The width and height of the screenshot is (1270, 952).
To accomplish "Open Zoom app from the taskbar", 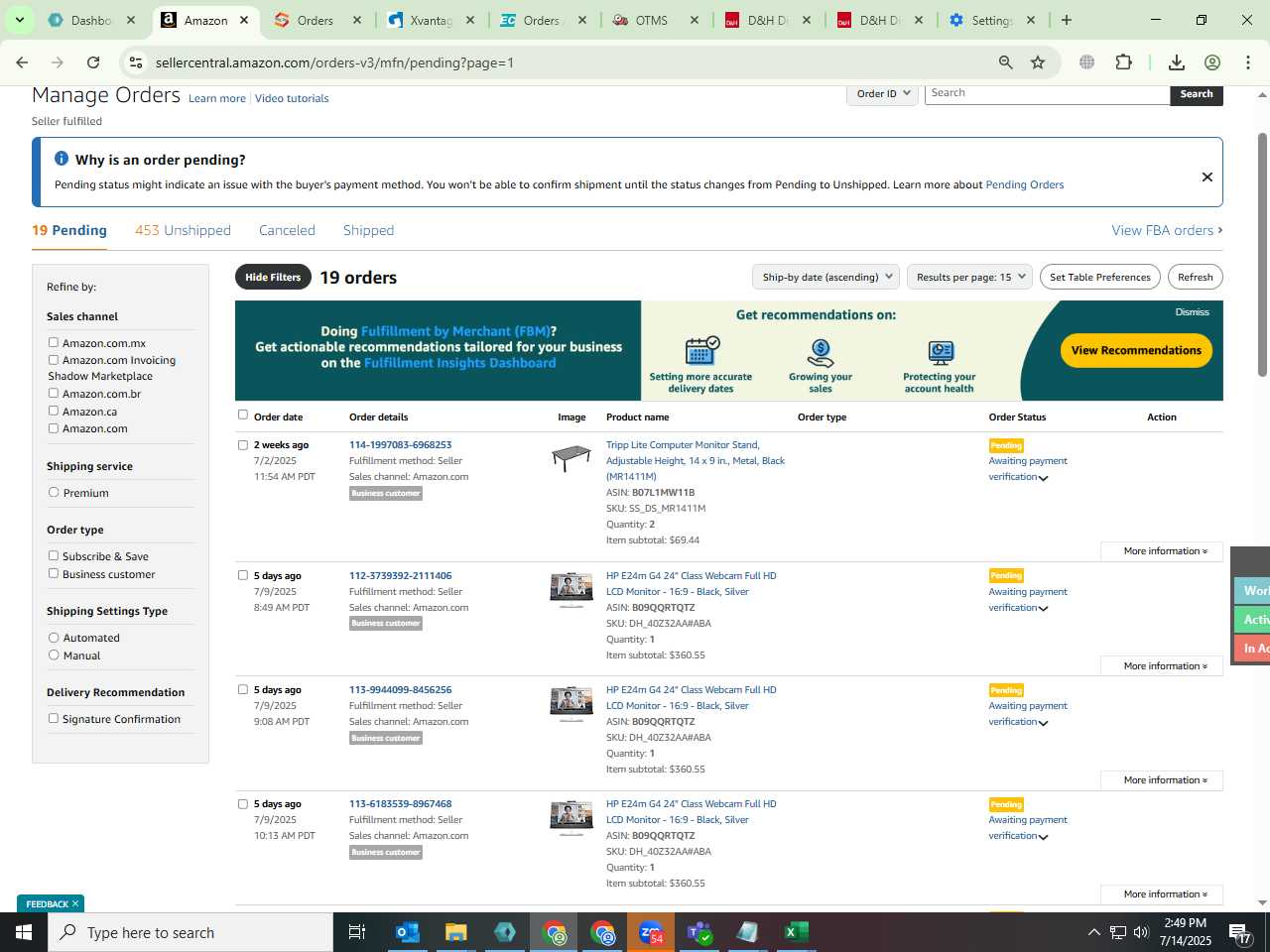I will click(651, 932).
